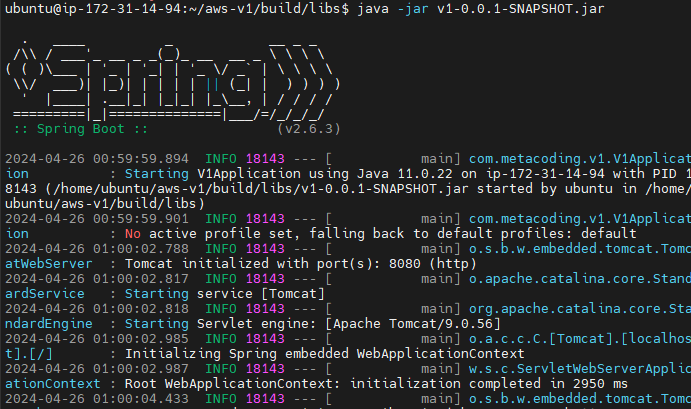Click timestamp '2024-04-26 01:00:02.788'

pos(97,249)
